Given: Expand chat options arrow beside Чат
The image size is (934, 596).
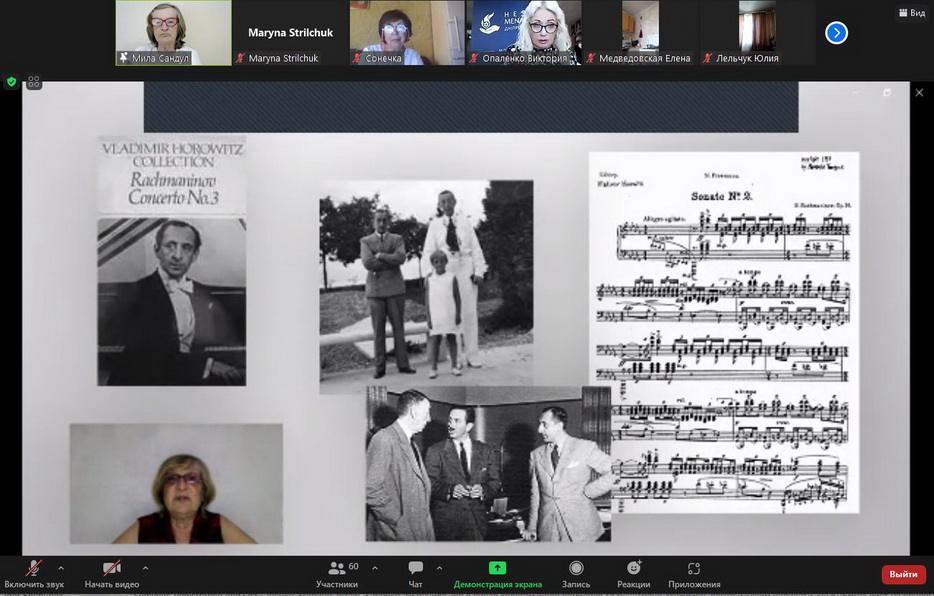Looking at the screenshot, I should point(439,569).
